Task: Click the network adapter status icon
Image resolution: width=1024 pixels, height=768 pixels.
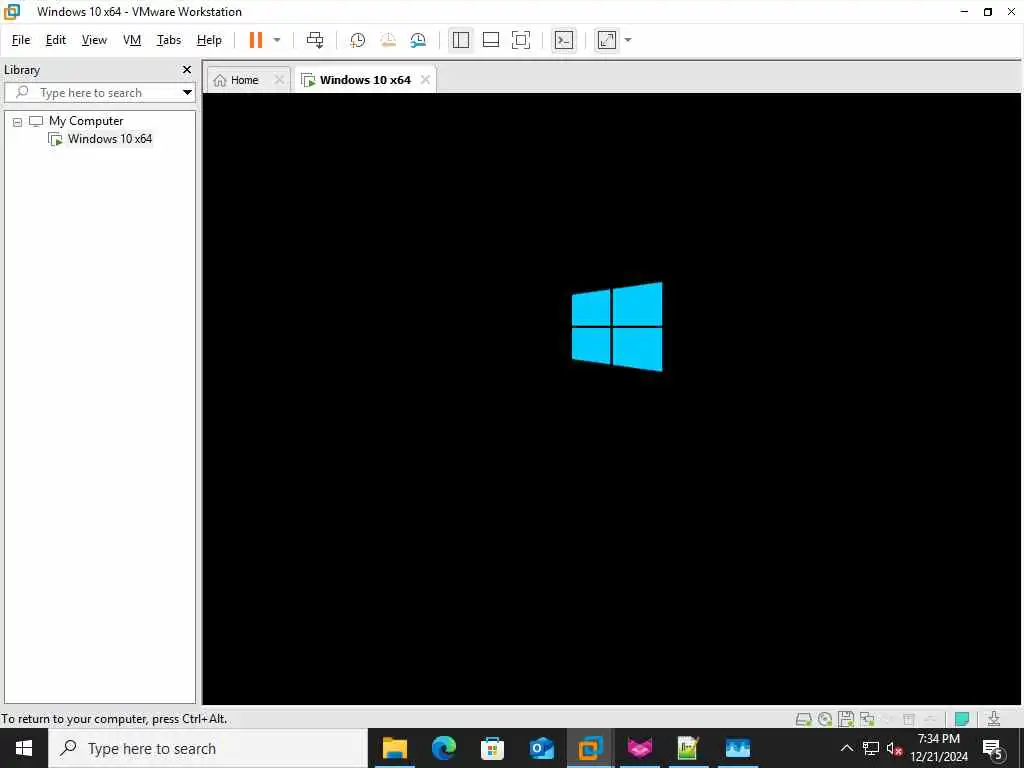Action: (x=867, y=719)
